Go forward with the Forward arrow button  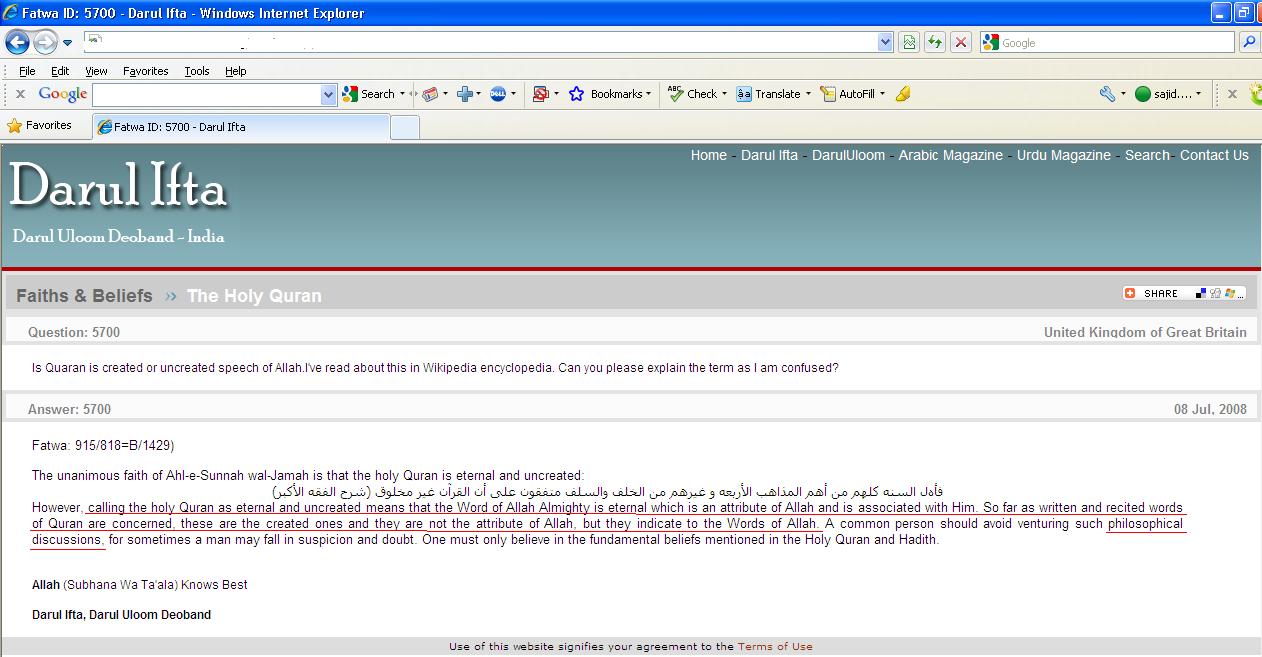(45, 42)
